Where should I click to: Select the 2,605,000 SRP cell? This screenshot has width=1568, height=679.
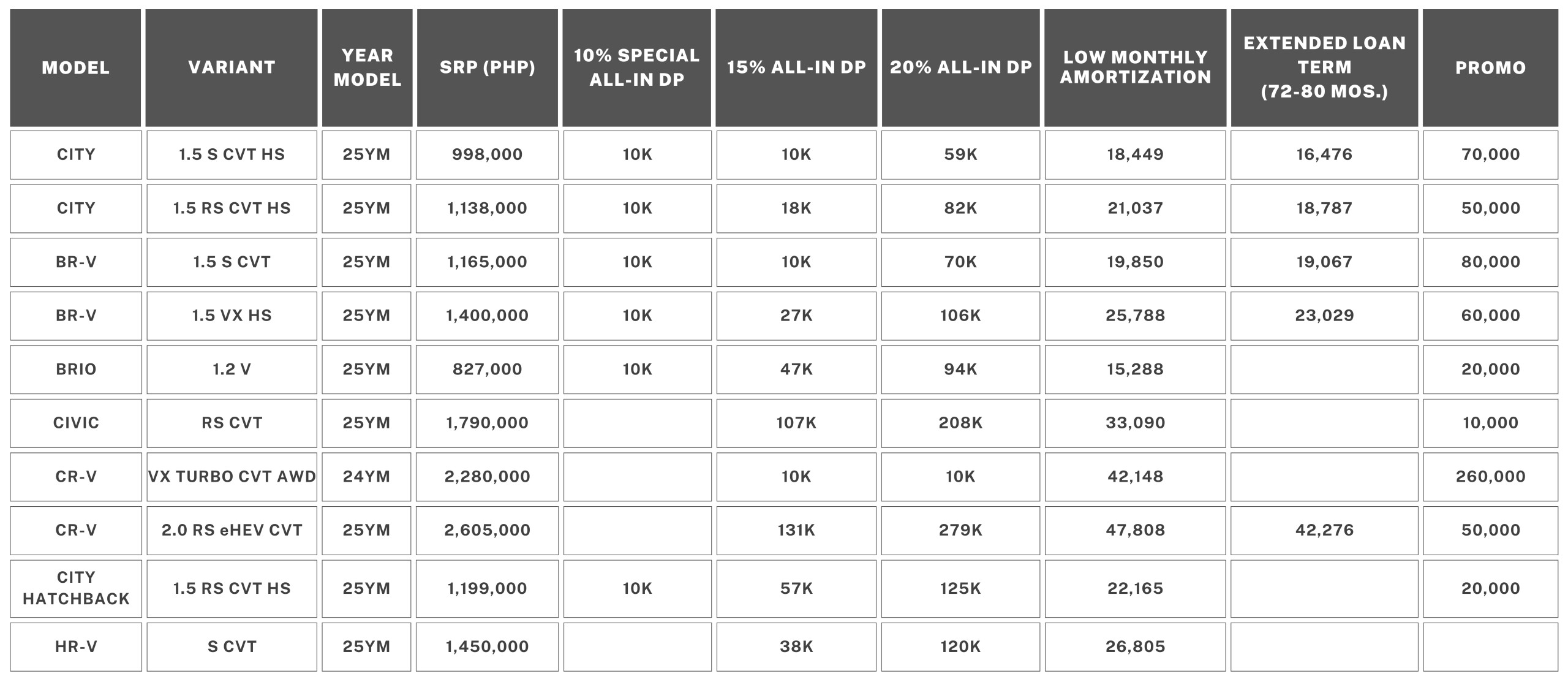(x=487, y=530)
